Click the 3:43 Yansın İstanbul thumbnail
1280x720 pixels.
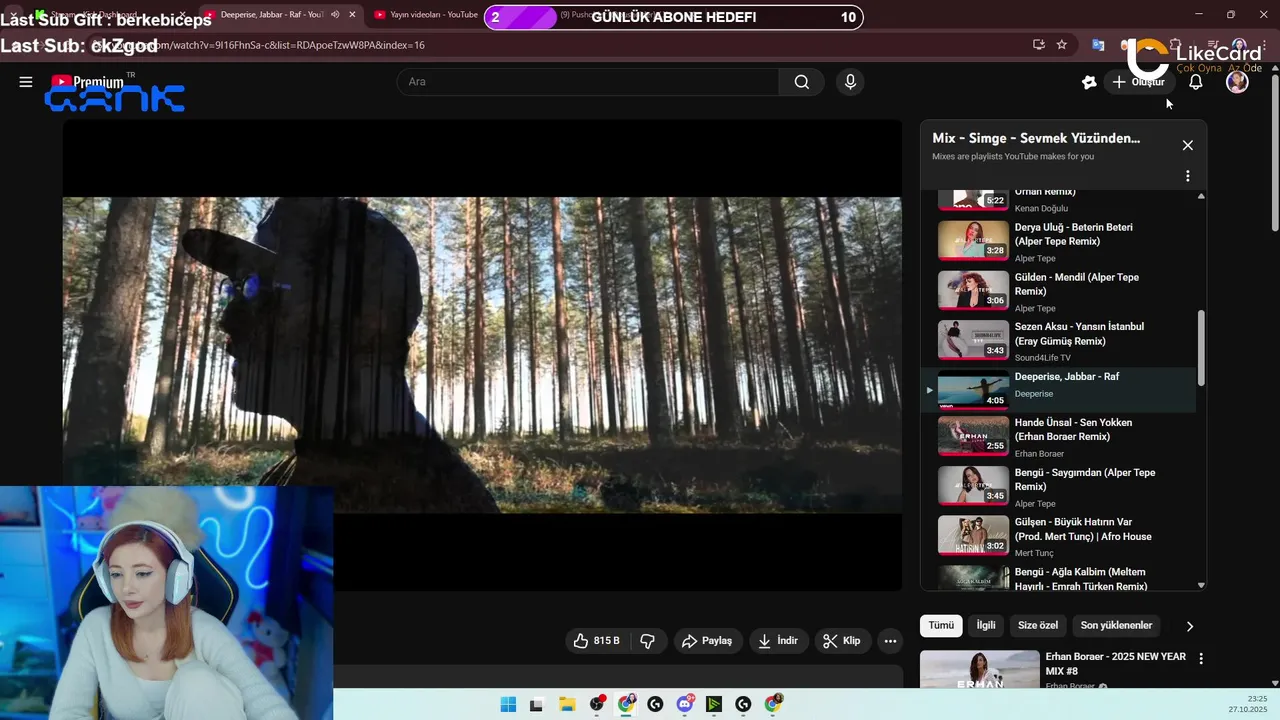point(973,340)
